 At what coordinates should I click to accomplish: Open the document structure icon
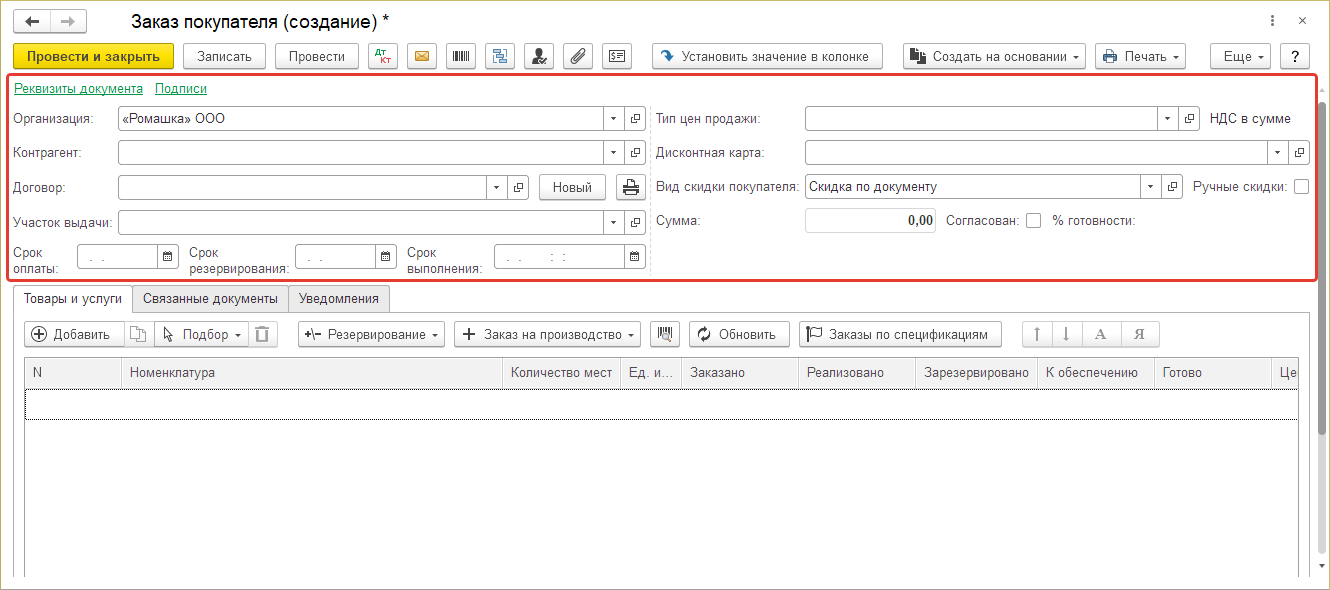[x=499, y=56]
